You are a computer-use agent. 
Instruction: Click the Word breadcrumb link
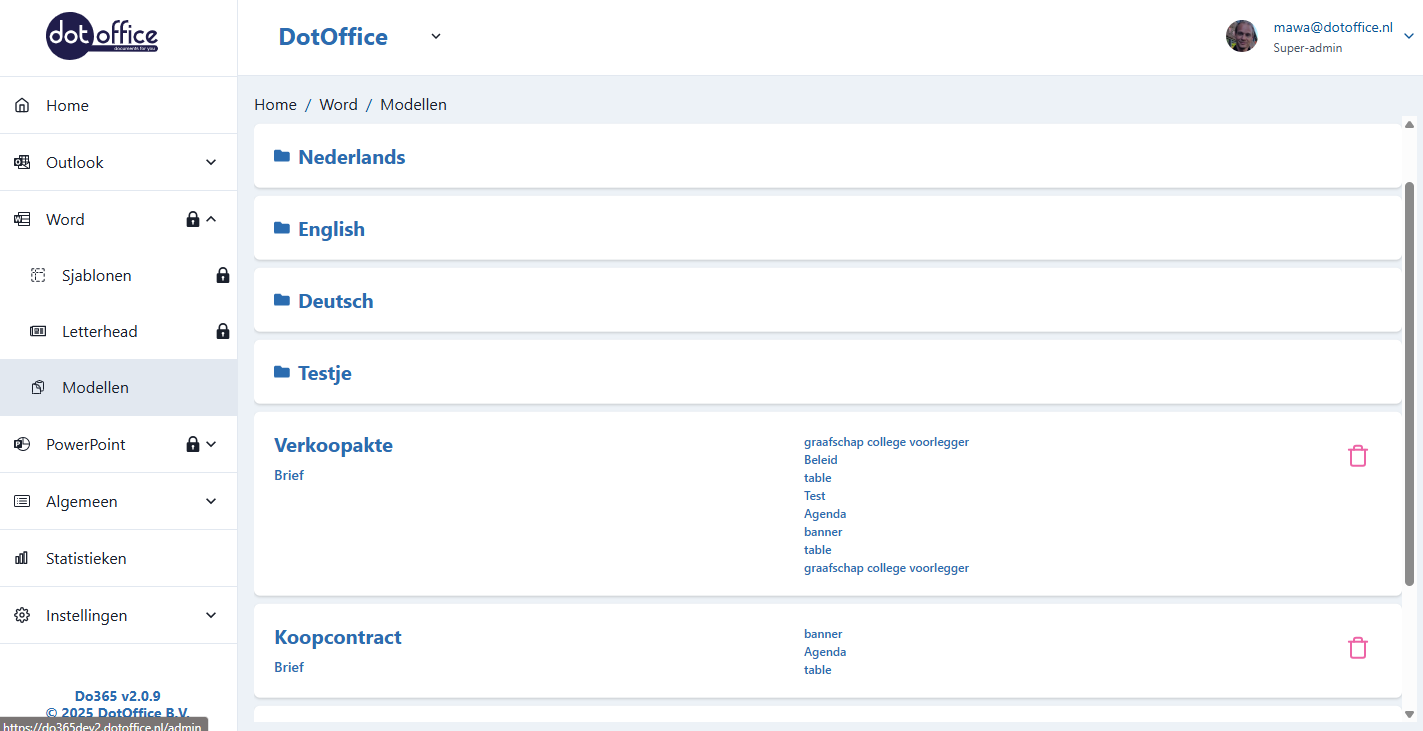pos(338,104)
